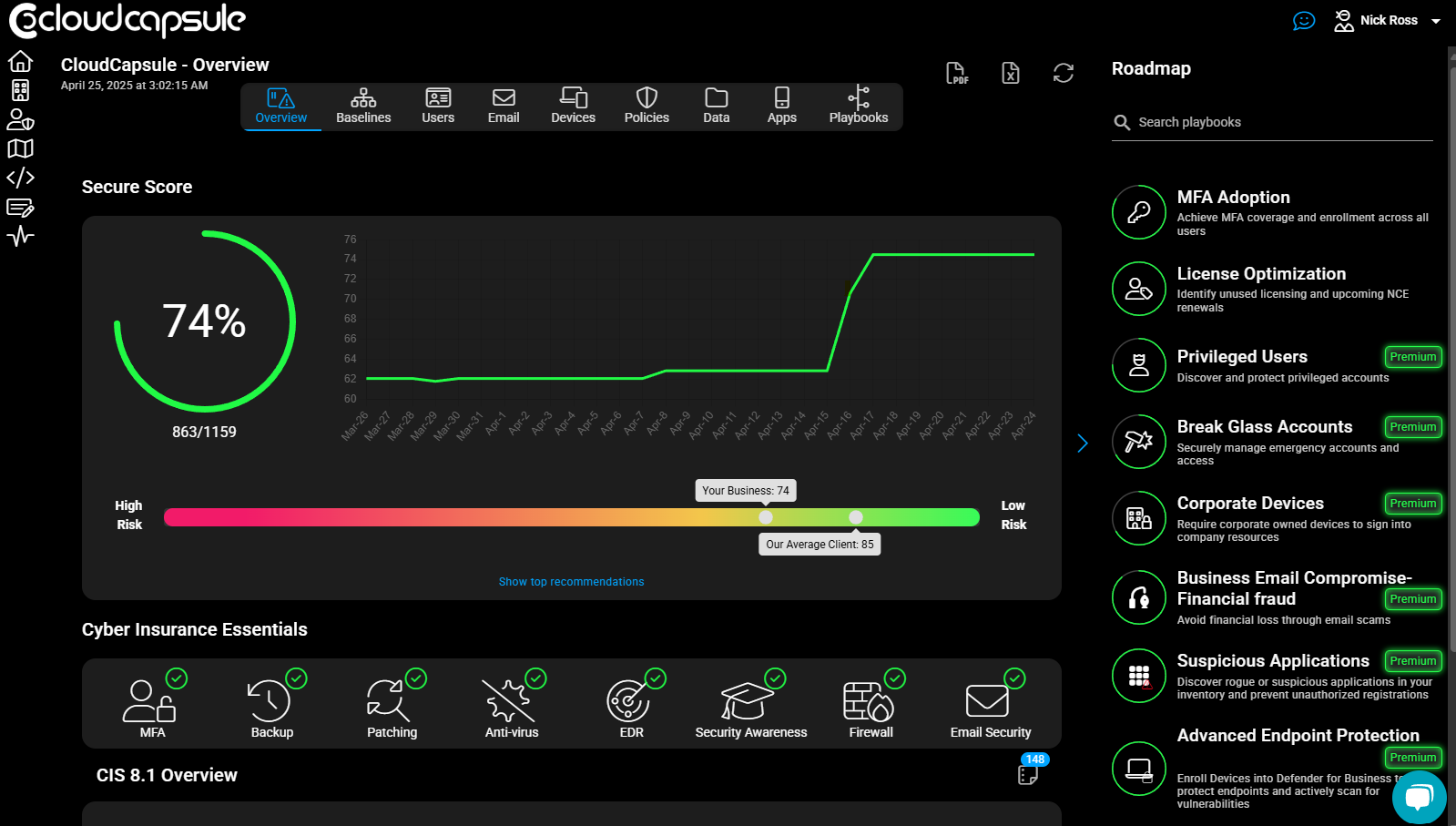Click the Our Average Client risk marker
The height and width of the screenshot is (826, 1456).
pyautogui.click(x=856, y=517)
